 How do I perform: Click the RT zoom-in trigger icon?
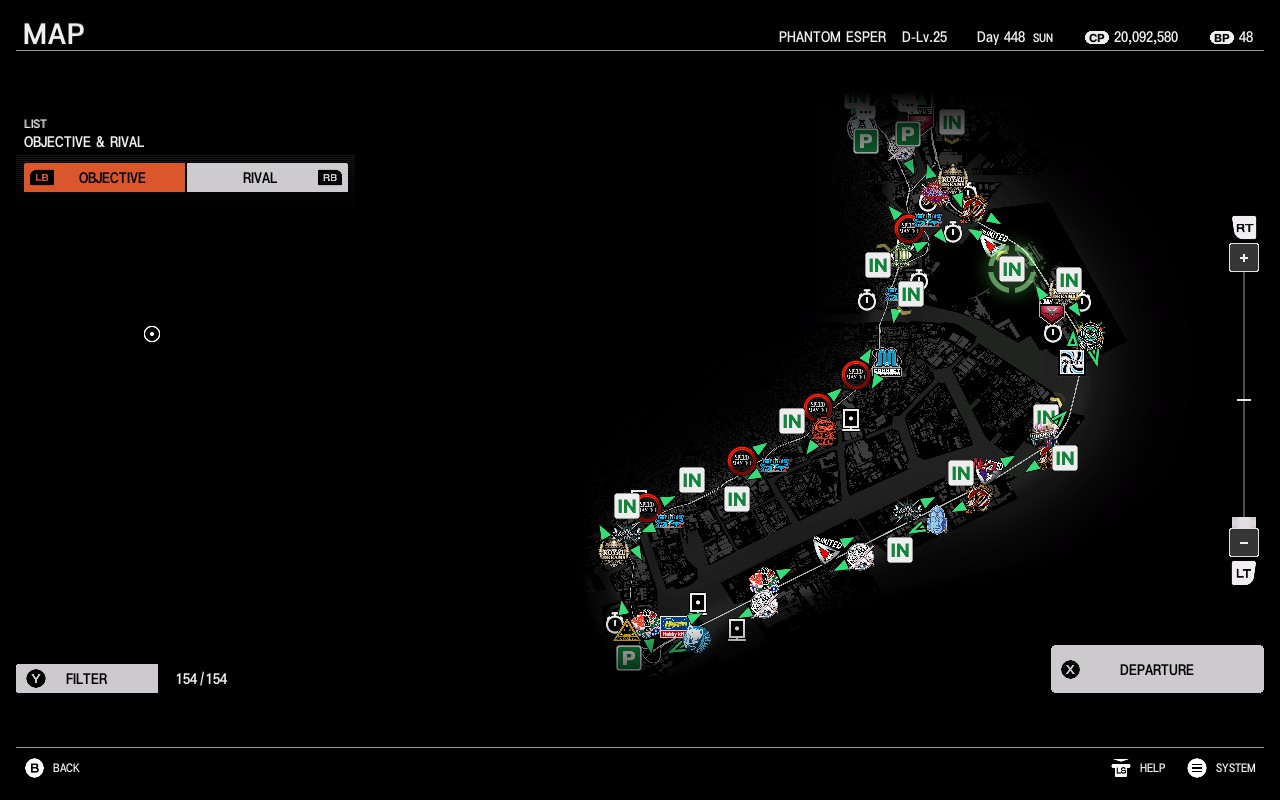tap(1244, 228)
